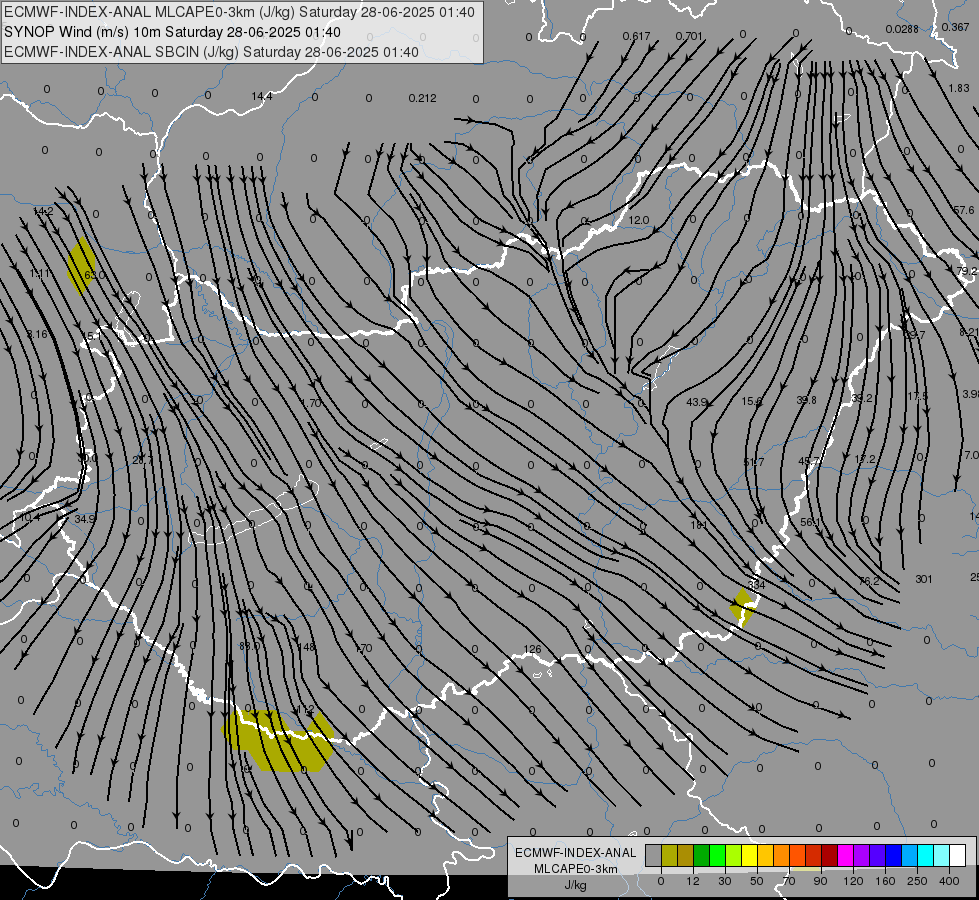Click the value 0.367 on the map
Screen dimensions: 979x900
click(955, 27)
